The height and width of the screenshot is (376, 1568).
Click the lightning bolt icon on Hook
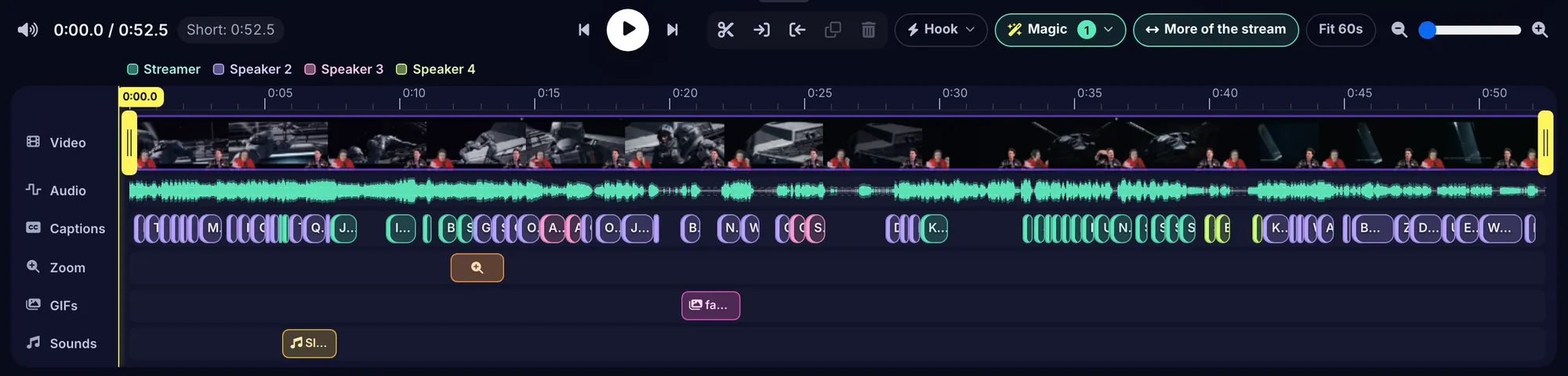coord(913,30)
